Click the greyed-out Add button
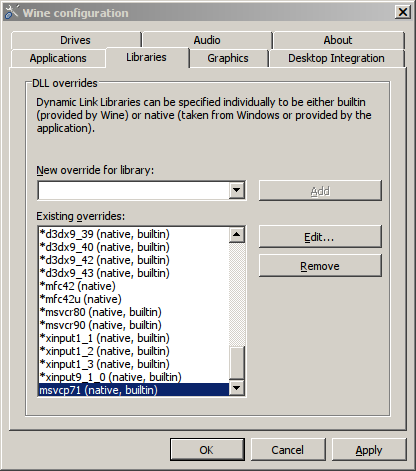Screen dimensions: 416x471 (320, 191)
